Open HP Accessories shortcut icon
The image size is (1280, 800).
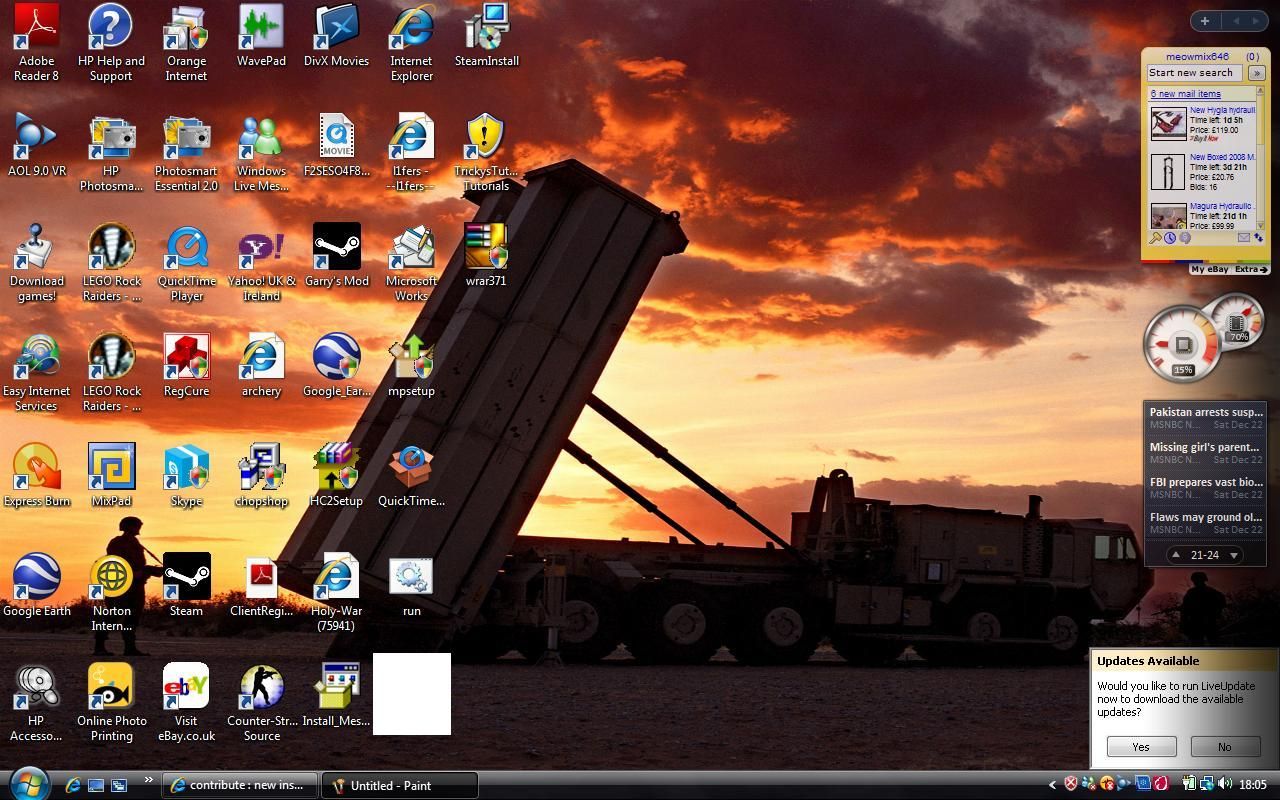click(x=36, y=703)
